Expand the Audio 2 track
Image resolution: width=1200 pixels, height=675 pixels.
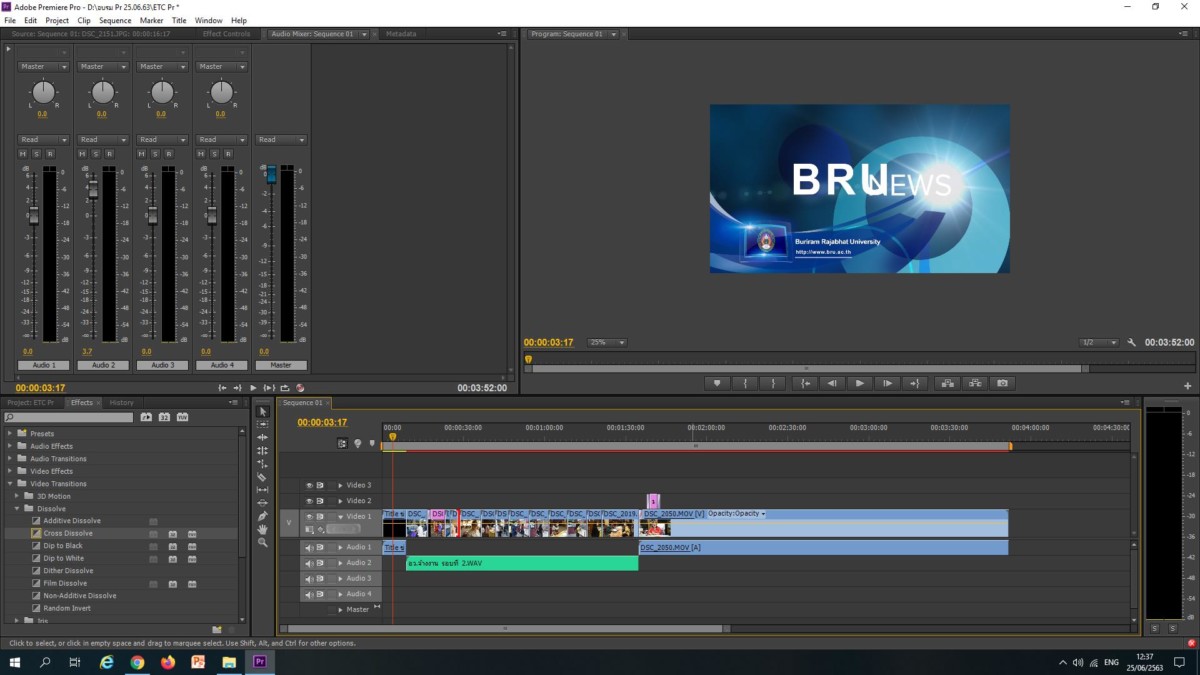tap(340, 563)
